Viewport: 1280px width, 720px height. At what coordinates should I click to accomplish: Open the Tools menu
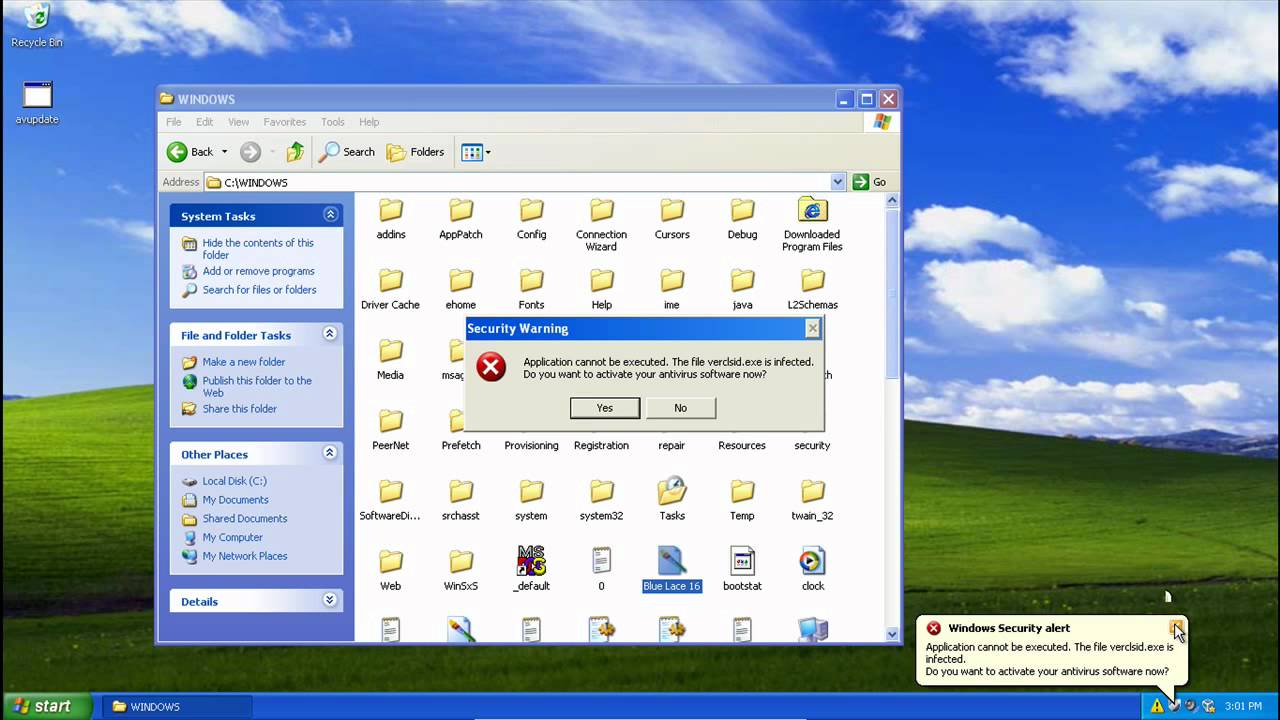coord(333,122)
